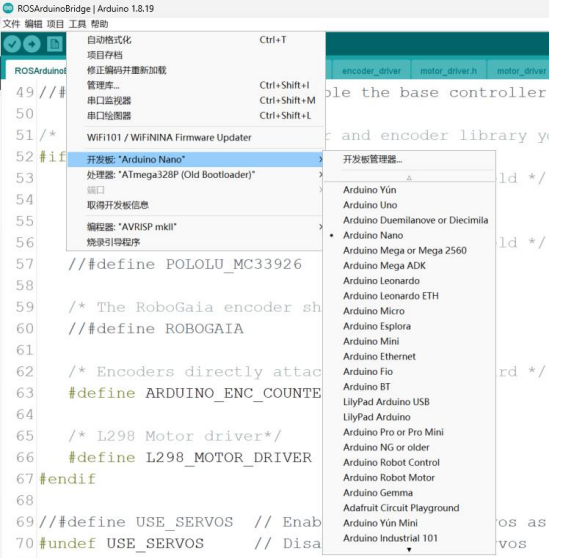Choose Arduino BT from board list
Screen dimensions: 571x558
click(409, 387)
